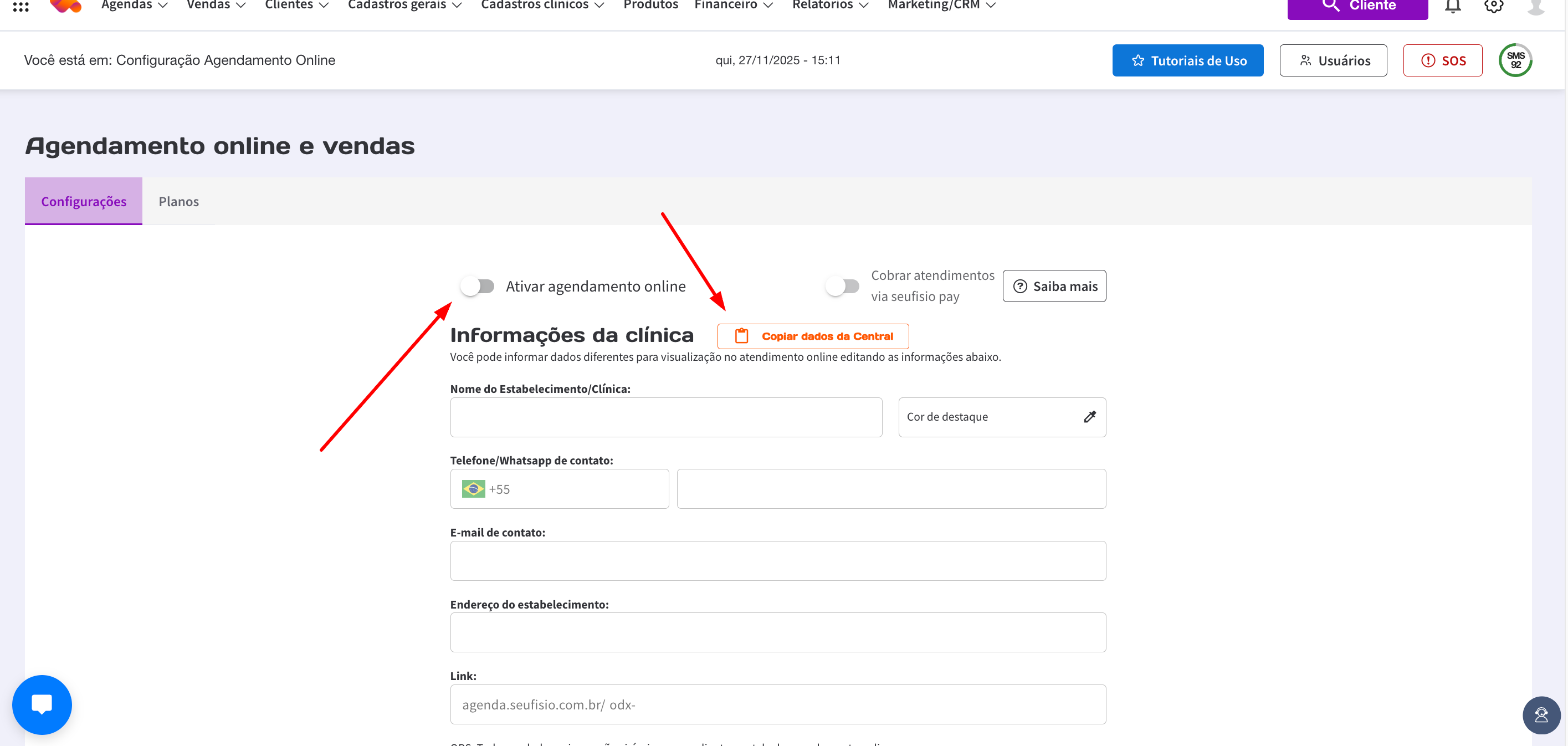Click the eyedropper icon in Cor de destaque

[x=1089, y=417]
